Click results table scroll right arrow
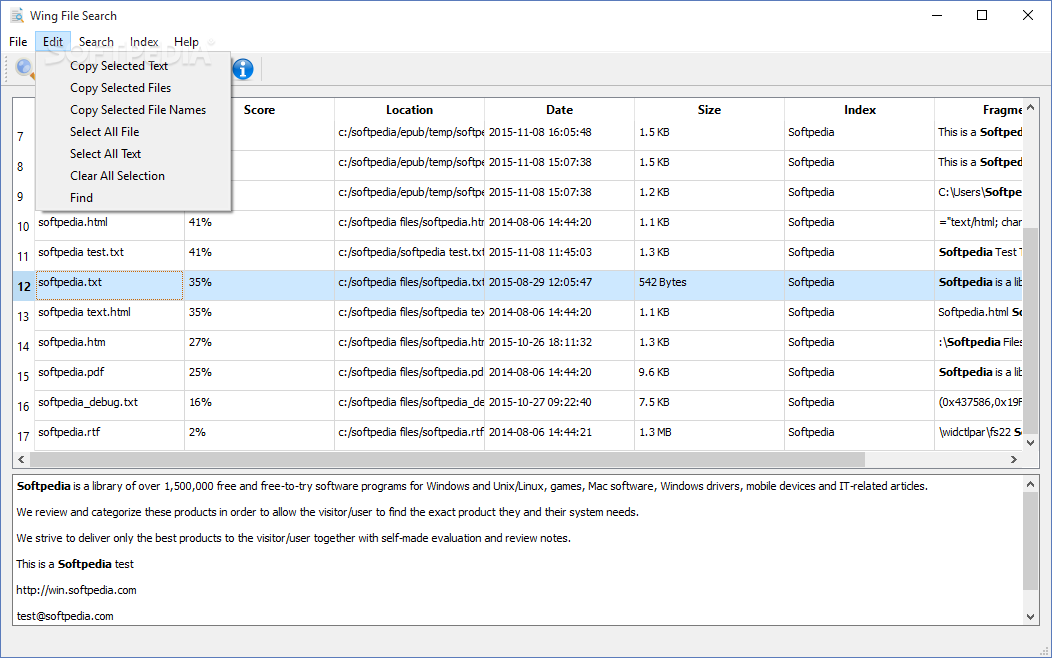This screenshot has width=1052, height=658. pyautogui.click(x=1014, y=459)
